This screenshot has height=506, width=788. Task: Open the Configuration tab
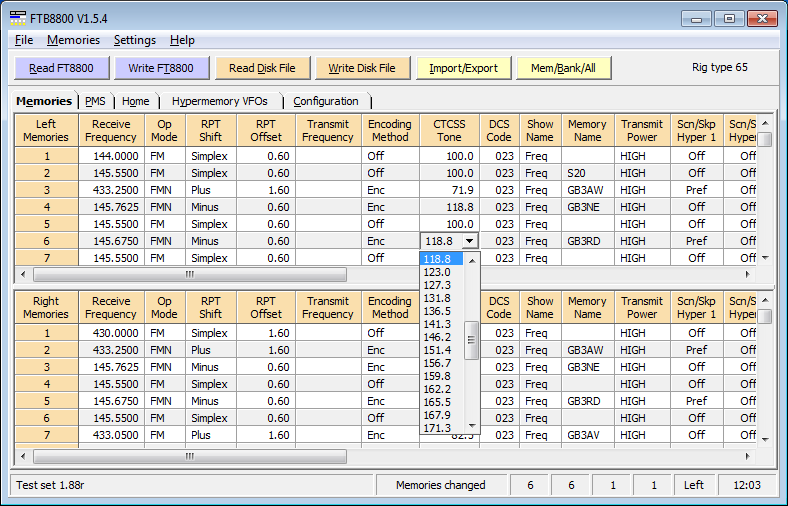pyautogui.click(x=326, y=101)
